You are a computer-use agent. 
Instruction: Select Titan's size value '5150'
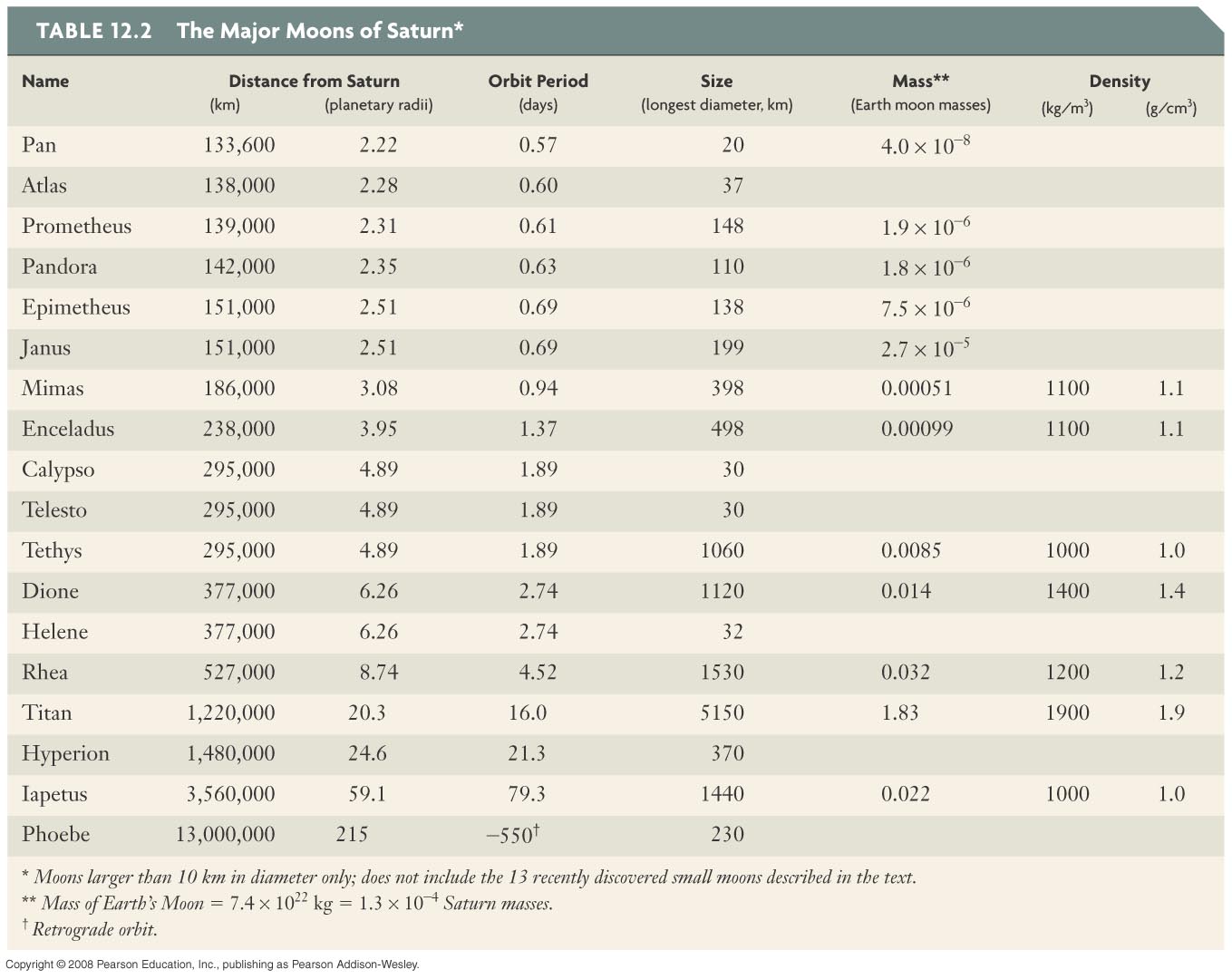[722, 712]
